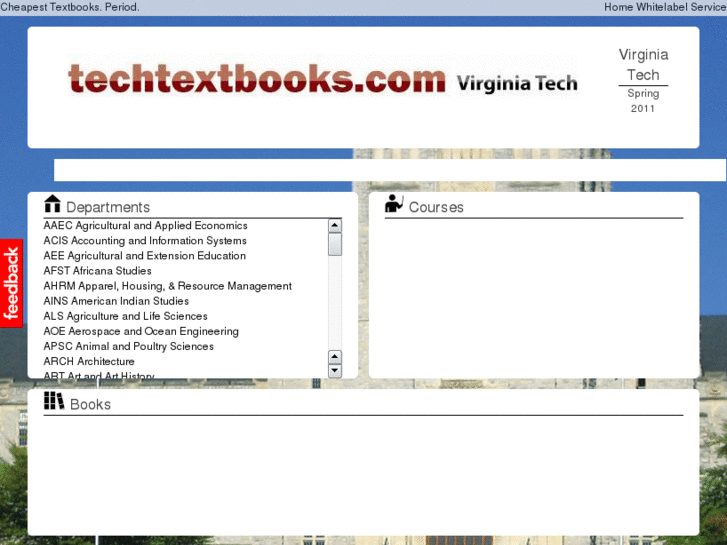Click the top scroll-up arrow in Departments list
Screen dimensions: 727x545
point(335,226)
